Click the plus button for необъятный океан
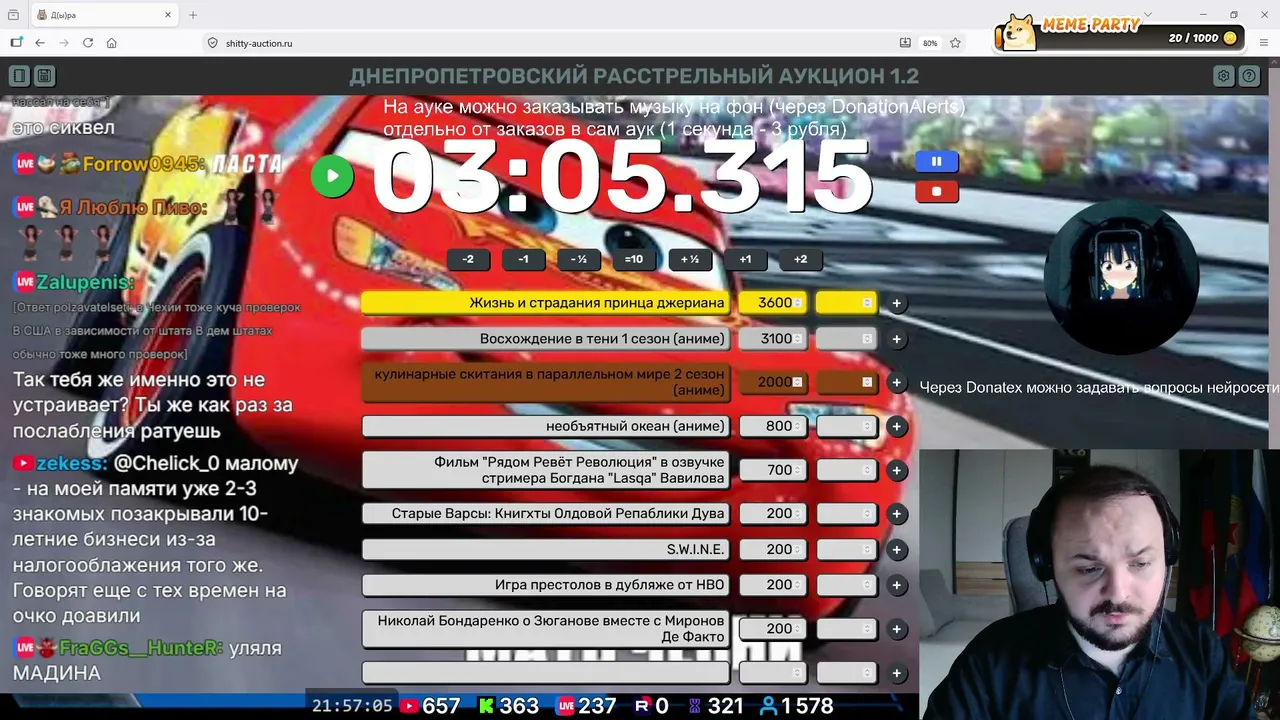1280x720 pixels. coord(896,426)
